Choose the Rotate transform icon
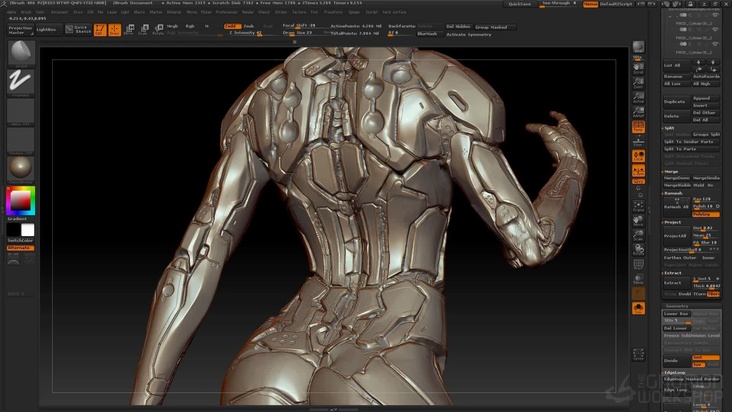The width and height of the screenshot is (732, 412). 157,29
